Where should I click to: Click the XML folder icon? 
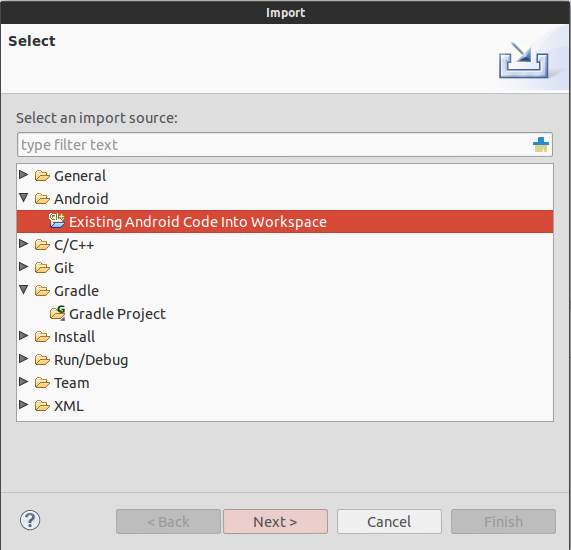tap(42, 405)
